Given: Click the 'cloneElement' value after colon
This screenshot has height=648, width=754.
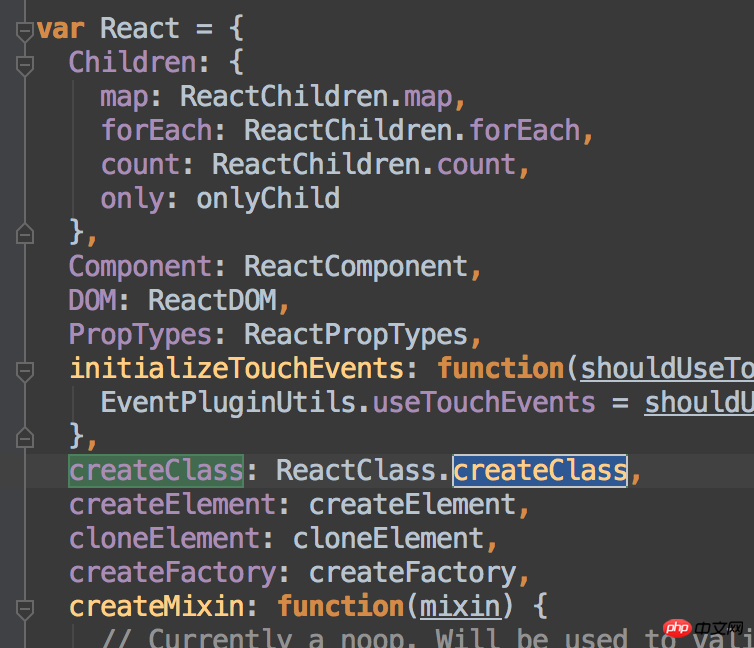Looking at the screenshot, I should [389, 538].
